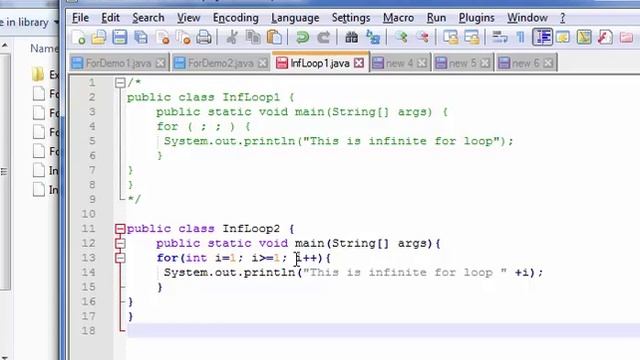Toggle word wrap toolbar icon

tap(500, 38)
